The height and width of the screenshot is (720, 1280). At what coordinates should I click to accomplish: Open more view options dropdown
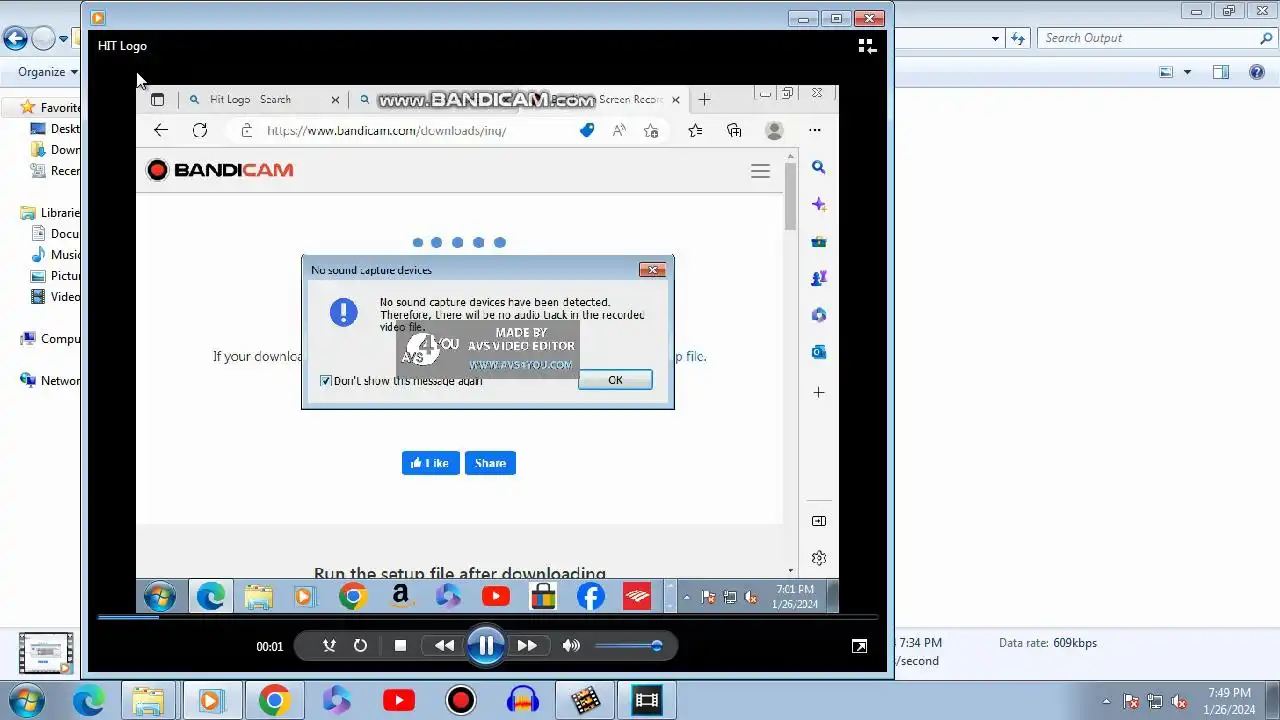[x=1187, y=72]
